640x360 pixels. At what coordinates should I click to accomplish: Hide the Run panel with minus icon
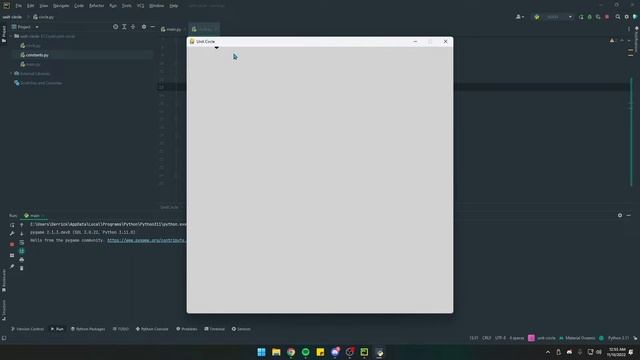629,216
